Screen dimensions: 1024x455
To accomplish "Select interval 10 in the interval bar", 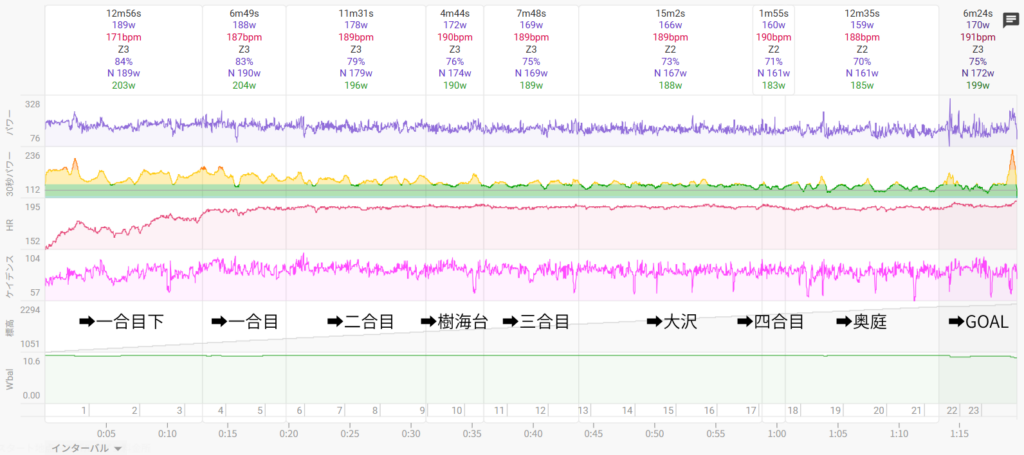I will (x=457, y=411).
